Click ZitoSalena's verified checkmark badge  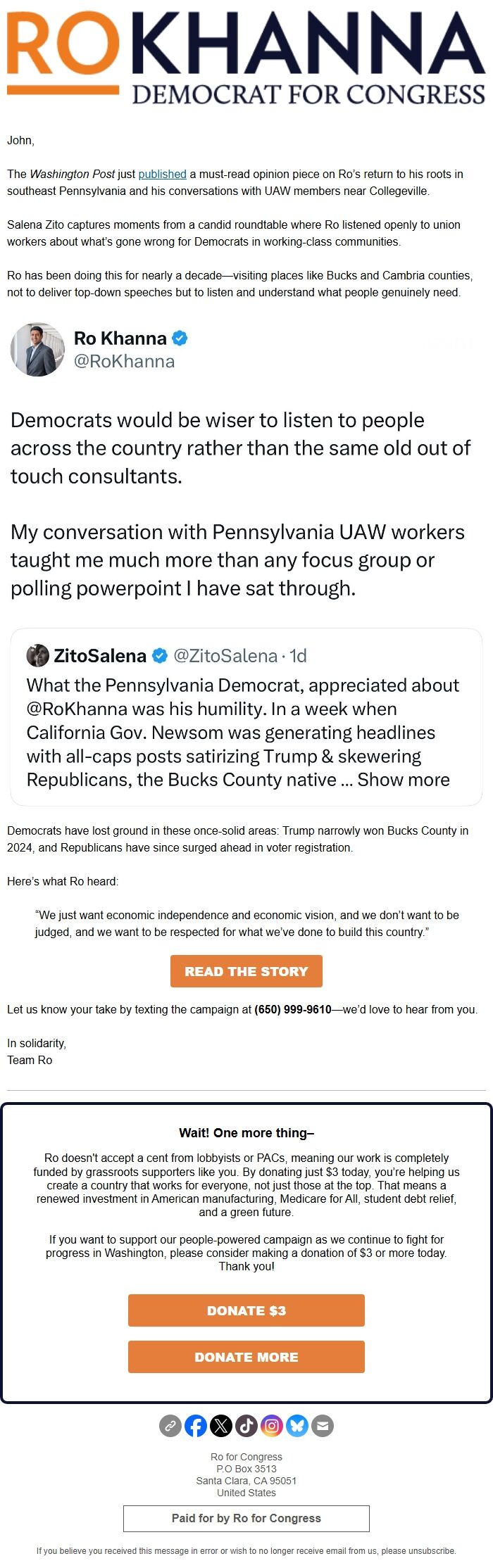click(160, 656)
